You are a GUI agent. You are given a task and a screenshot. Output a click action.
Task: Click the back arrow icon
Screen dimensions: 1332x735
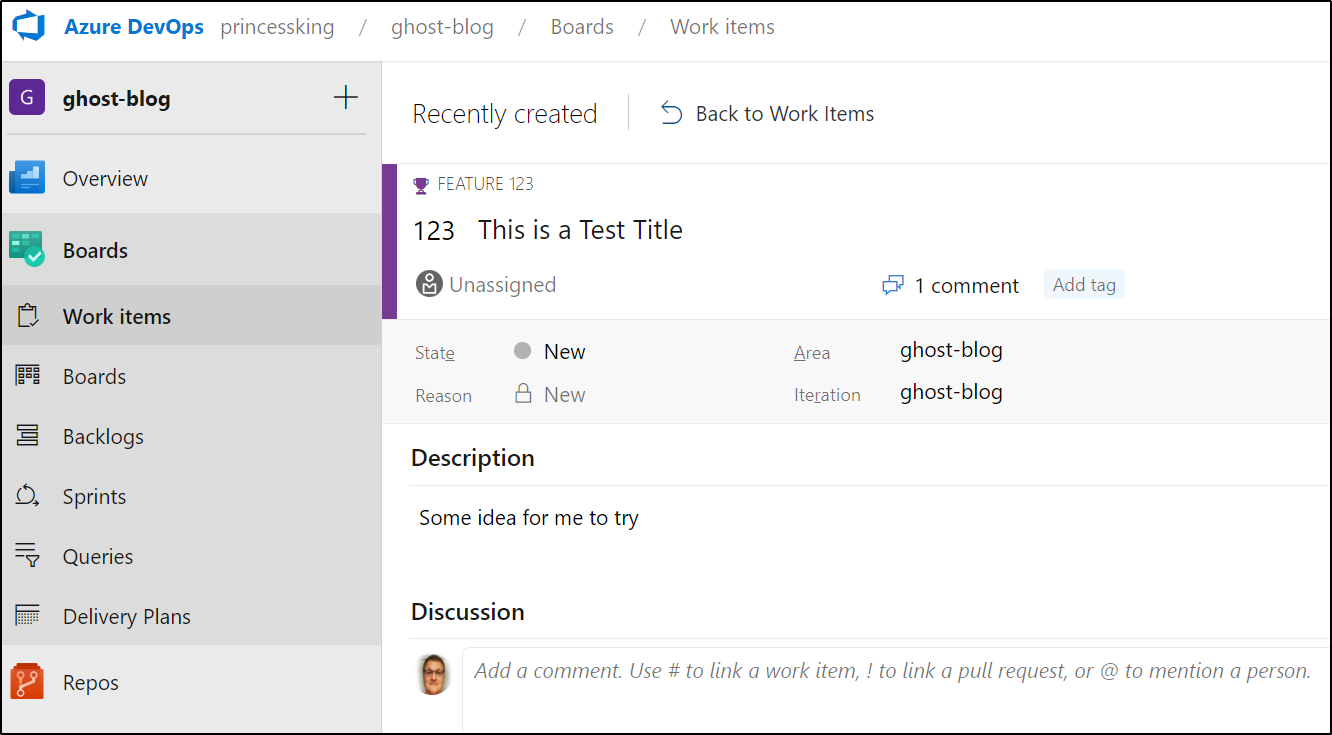point(672,114)
